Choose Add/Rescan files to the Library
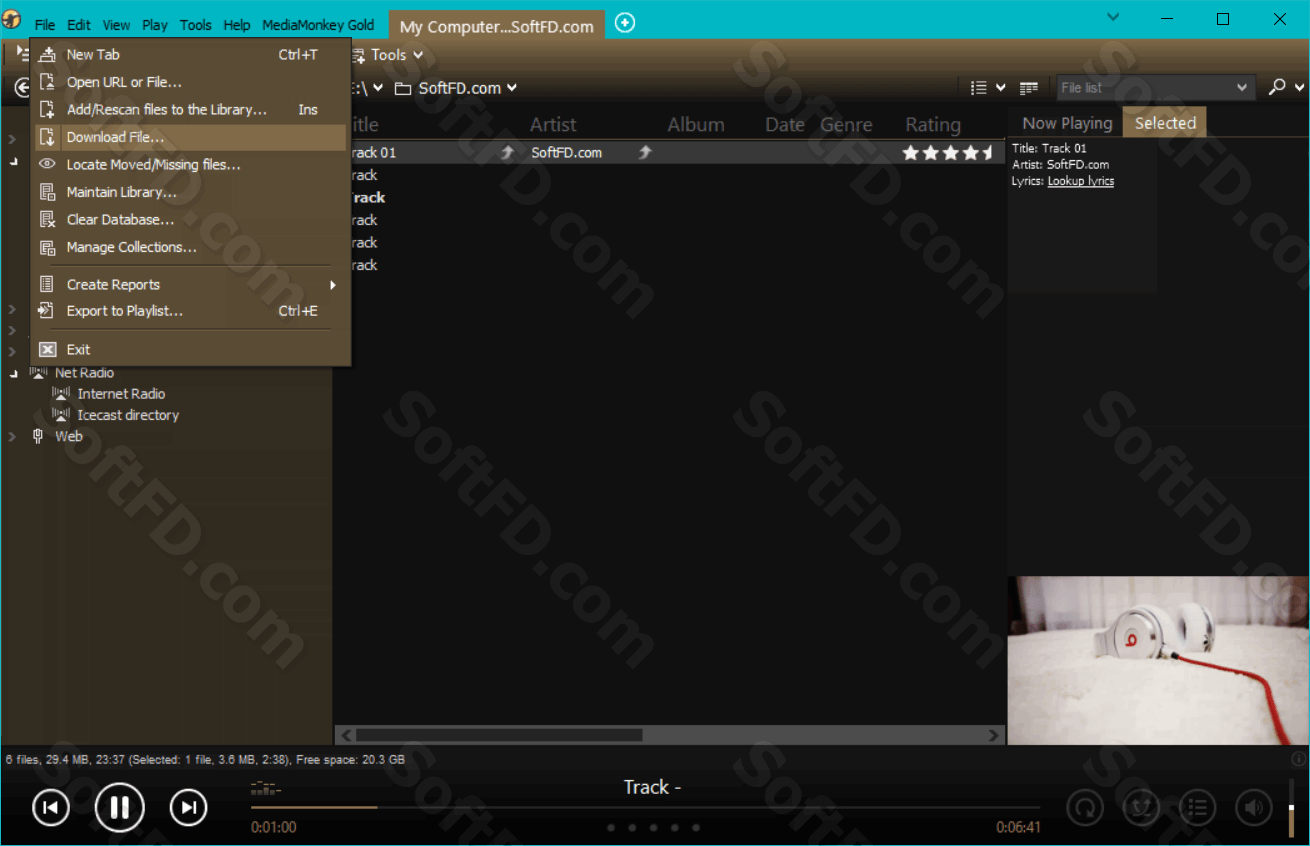 pos(191,110)
